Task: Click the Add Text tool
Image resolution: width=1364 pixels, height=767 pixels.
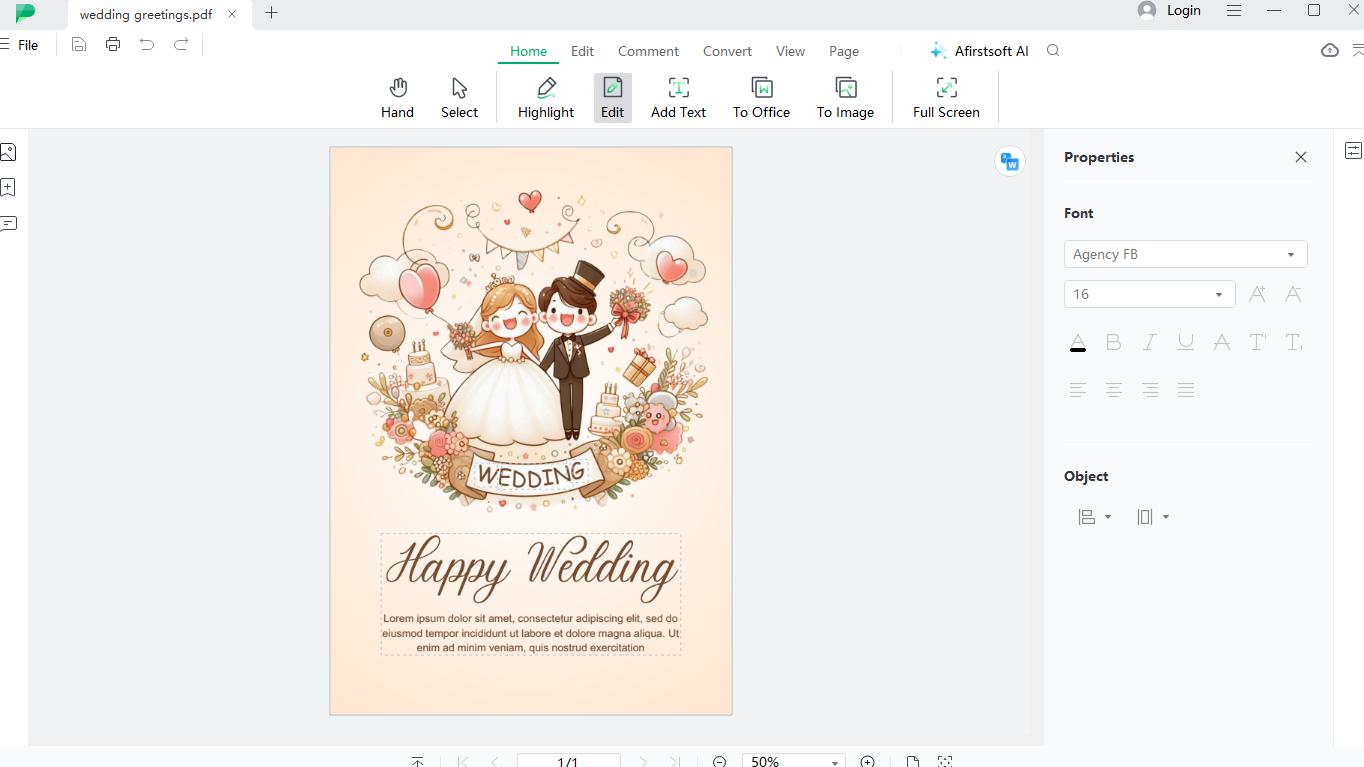Action: [x=678, y=98]
